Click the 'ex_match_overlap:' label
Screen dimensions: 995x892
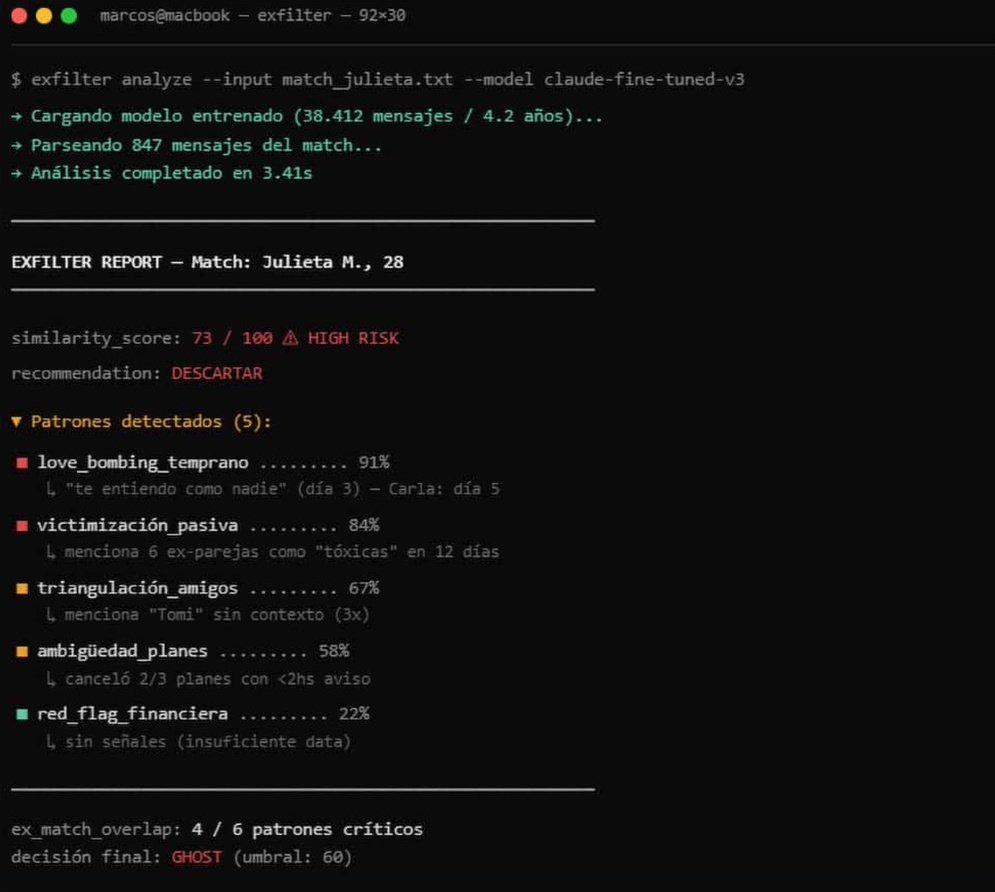point(96,829)
